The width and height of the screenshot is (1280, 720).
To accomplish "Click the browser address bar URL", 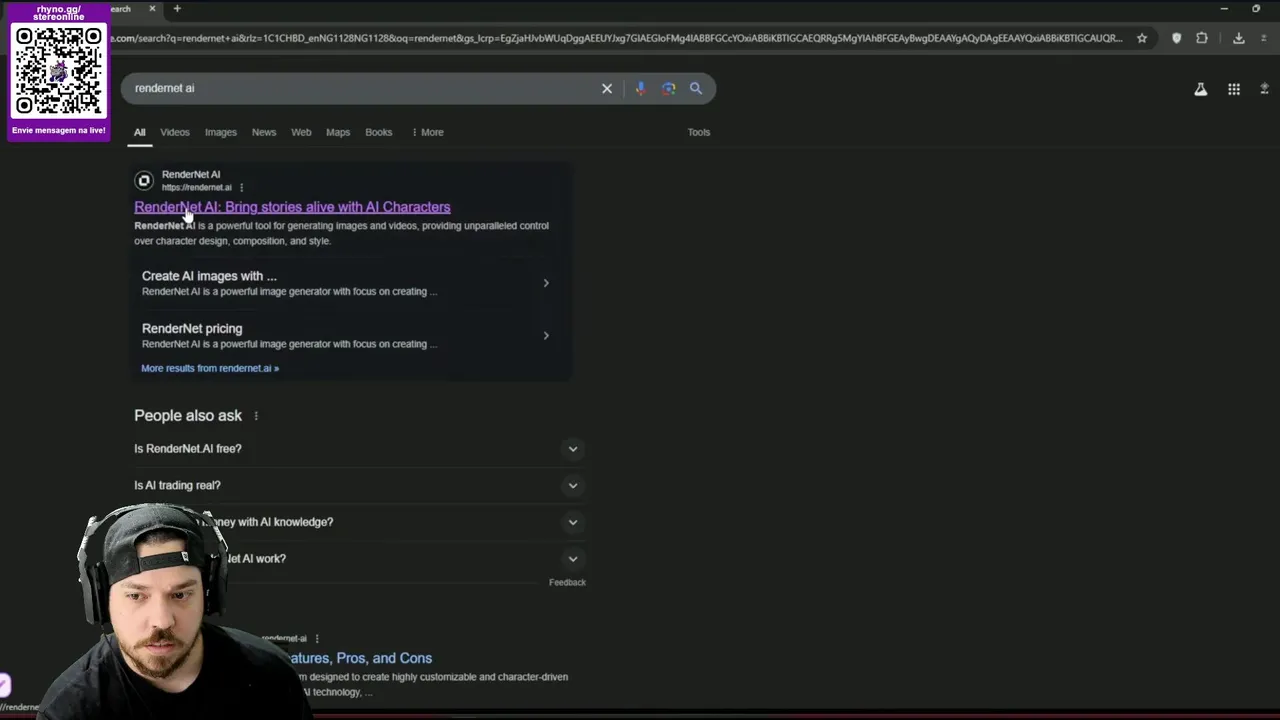I will (615, 38).
